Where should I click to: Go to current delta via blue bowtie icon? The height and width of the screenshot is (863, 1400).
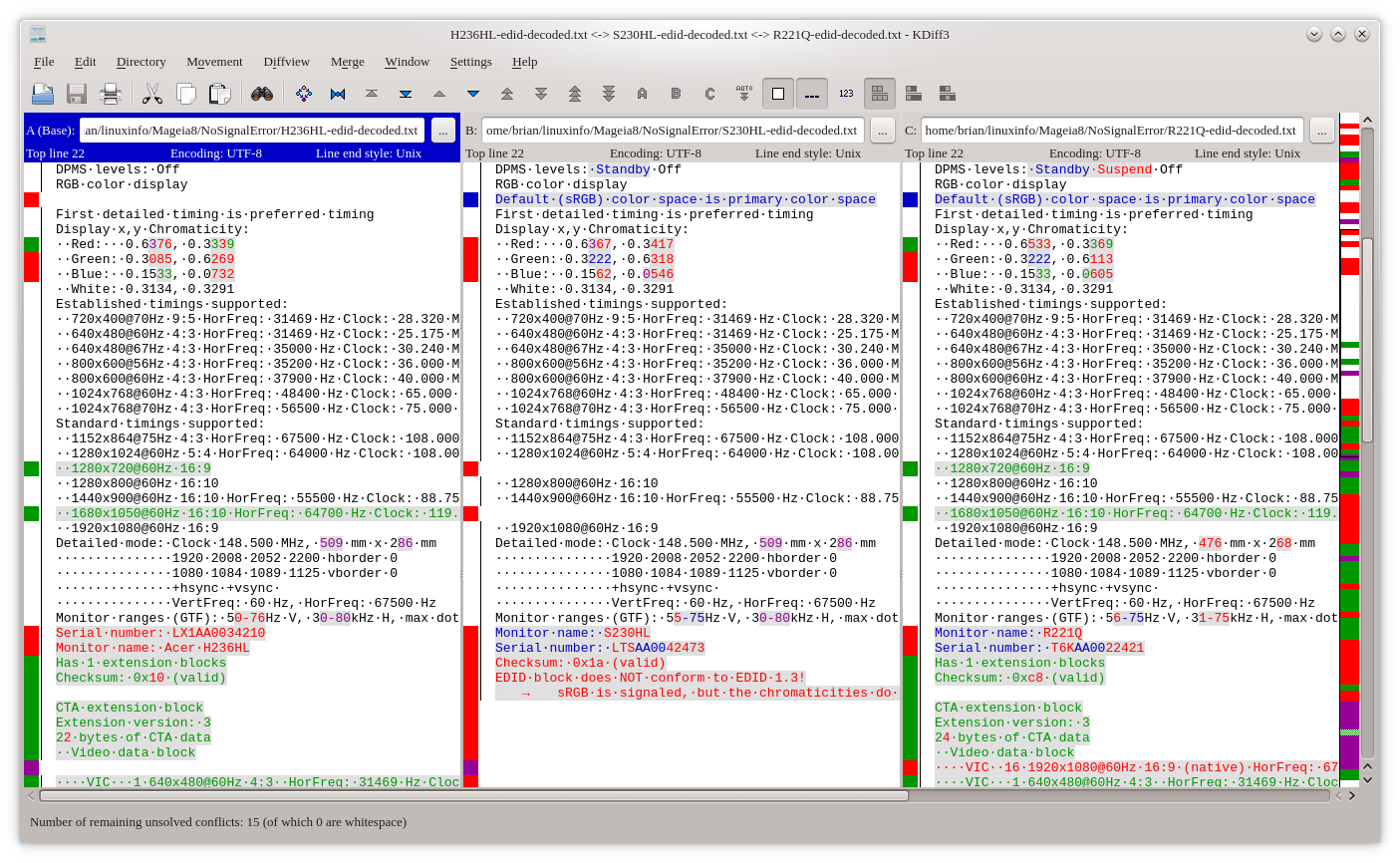[338, 94]
